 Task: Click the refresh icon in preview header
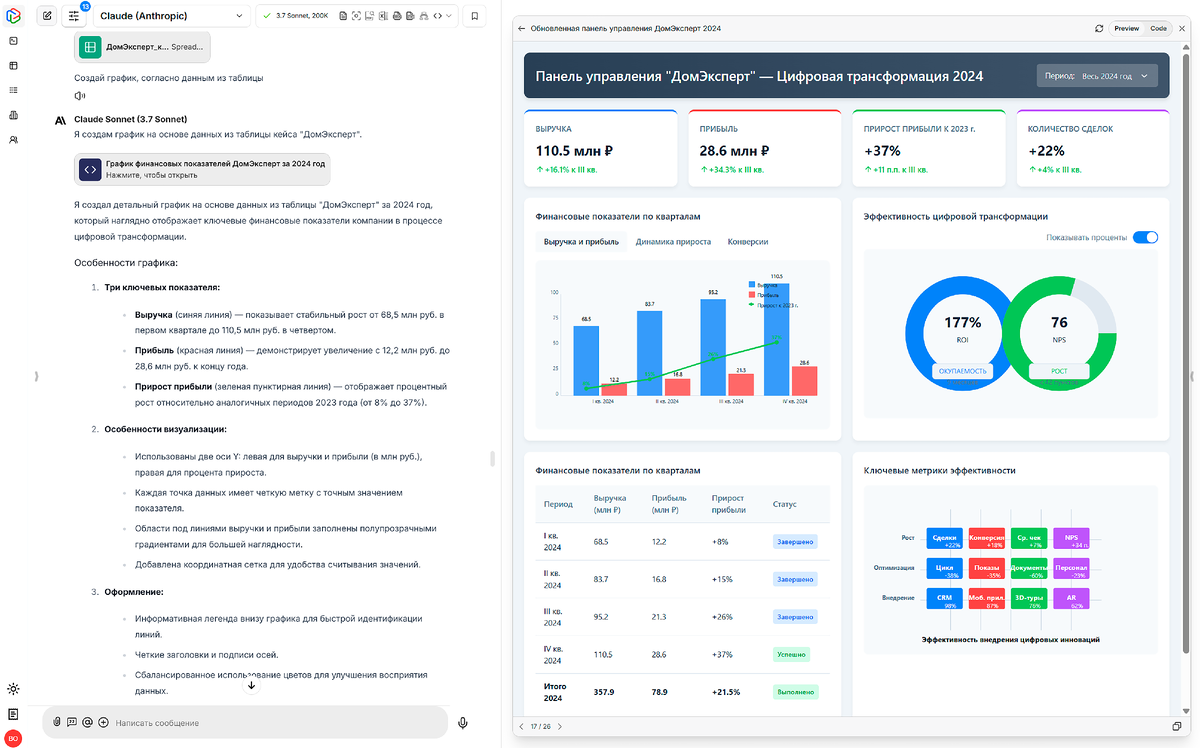[1100, 28]
